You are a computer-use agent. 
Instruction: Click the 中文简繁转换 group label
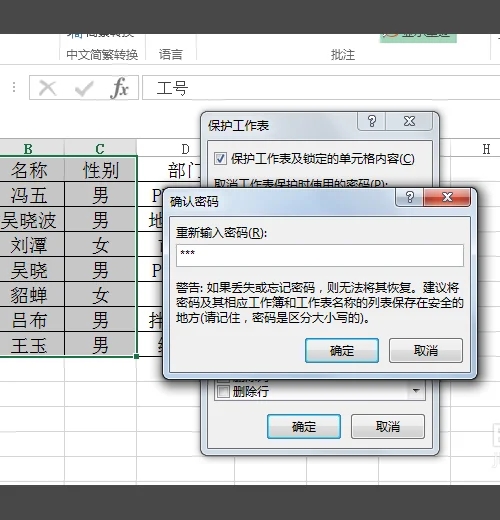(102, 54)
